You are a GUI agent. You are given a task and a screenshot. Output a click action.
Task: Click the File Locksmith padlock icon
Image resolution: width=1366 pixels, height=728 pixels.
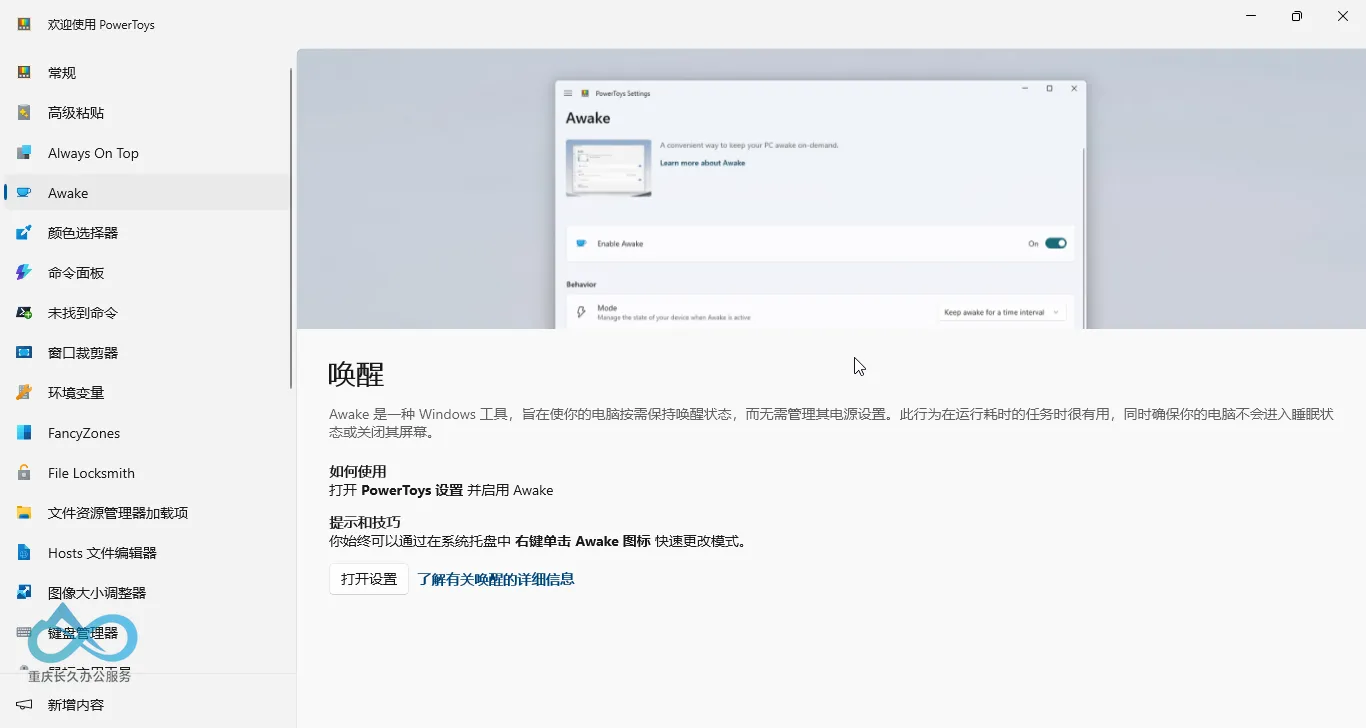pyautogui.click(x=24, y=473)
